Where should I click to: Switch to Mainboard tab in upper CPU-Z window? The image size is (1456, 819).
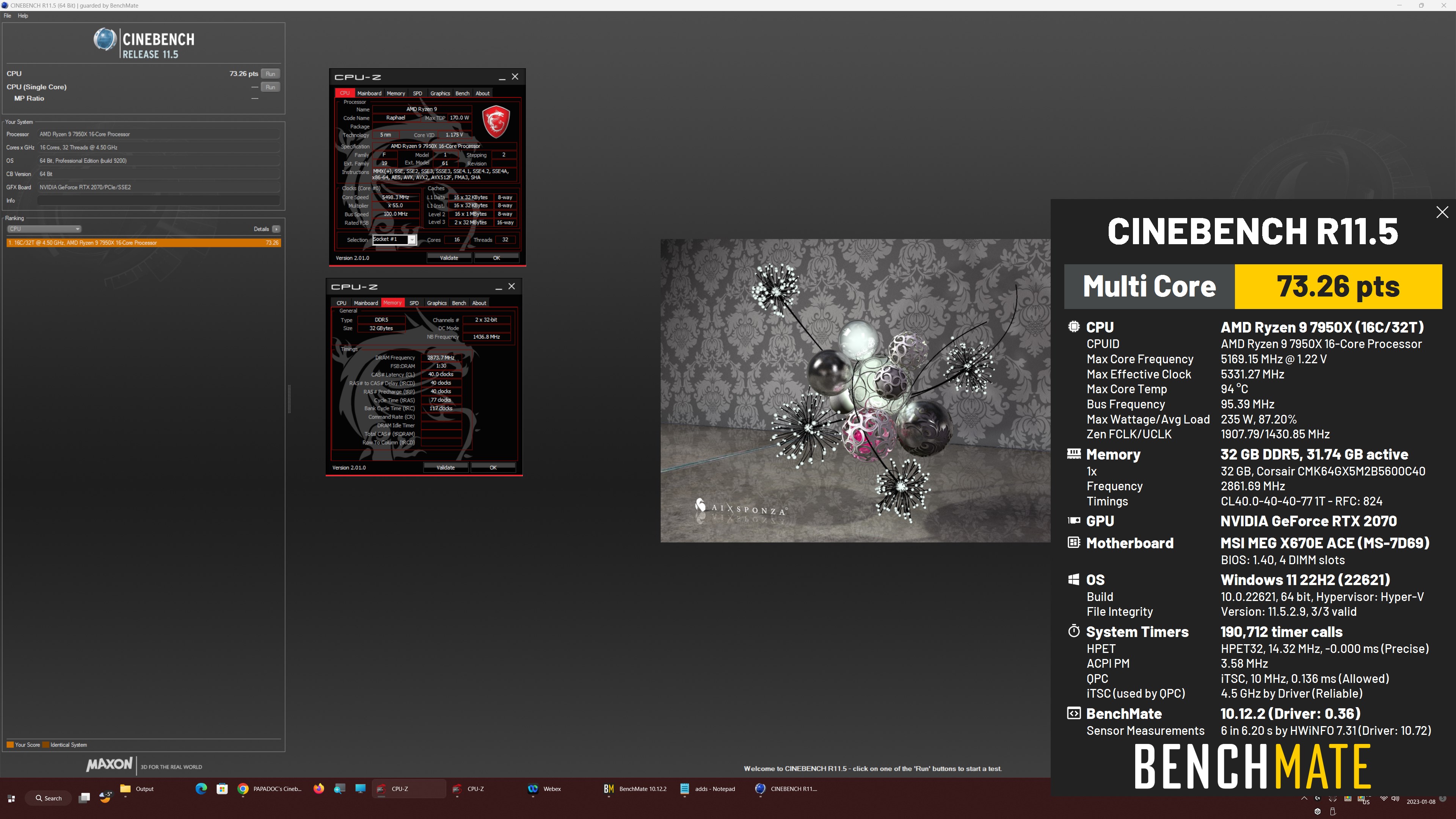[369, 93]
